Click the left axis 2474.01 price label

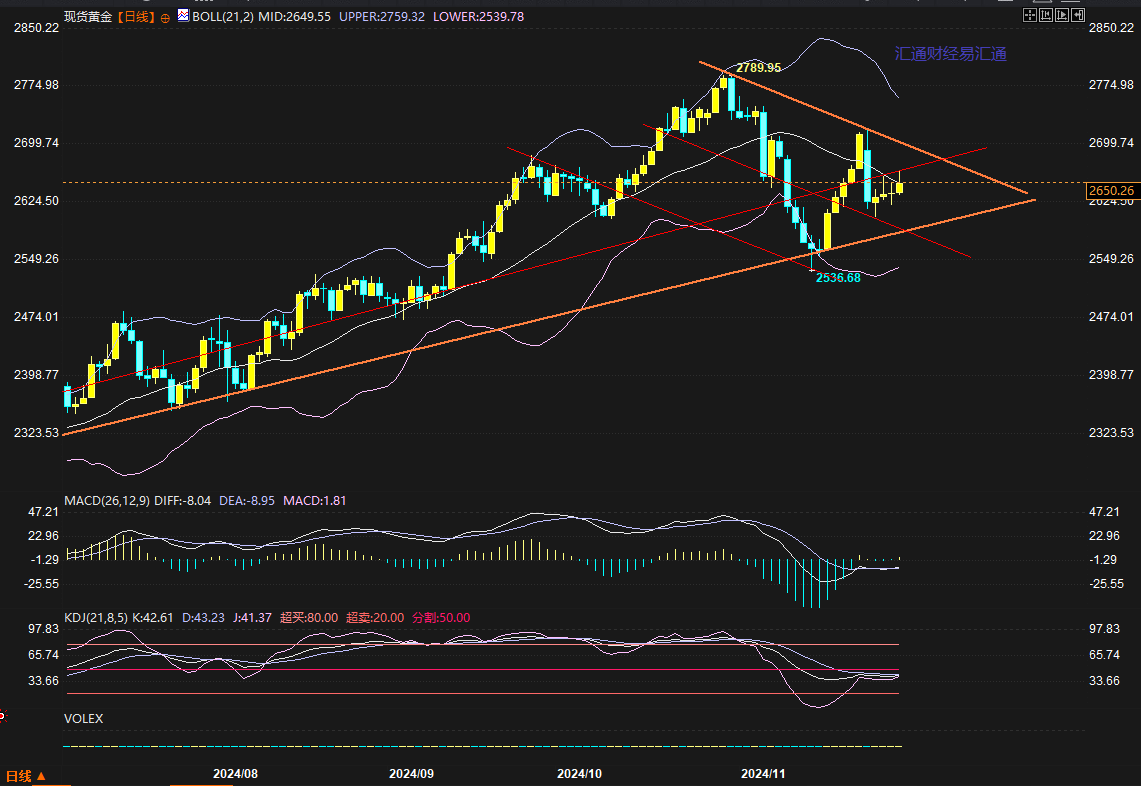[x=36, y=317]
